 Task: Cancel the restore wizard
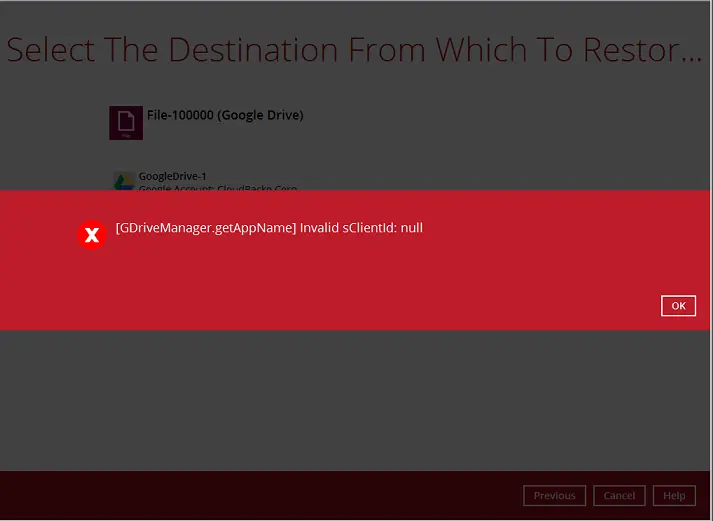pos(619,495)
